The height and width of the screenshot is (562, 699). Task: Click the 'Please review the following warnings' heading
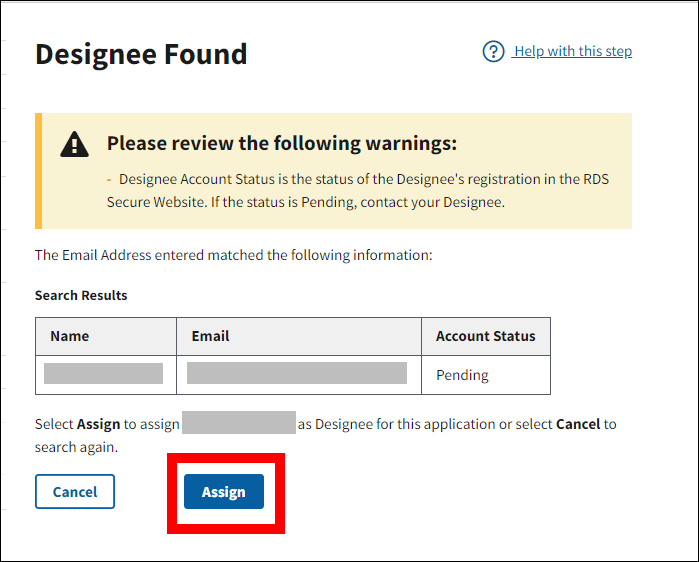[x=282, y=143]
